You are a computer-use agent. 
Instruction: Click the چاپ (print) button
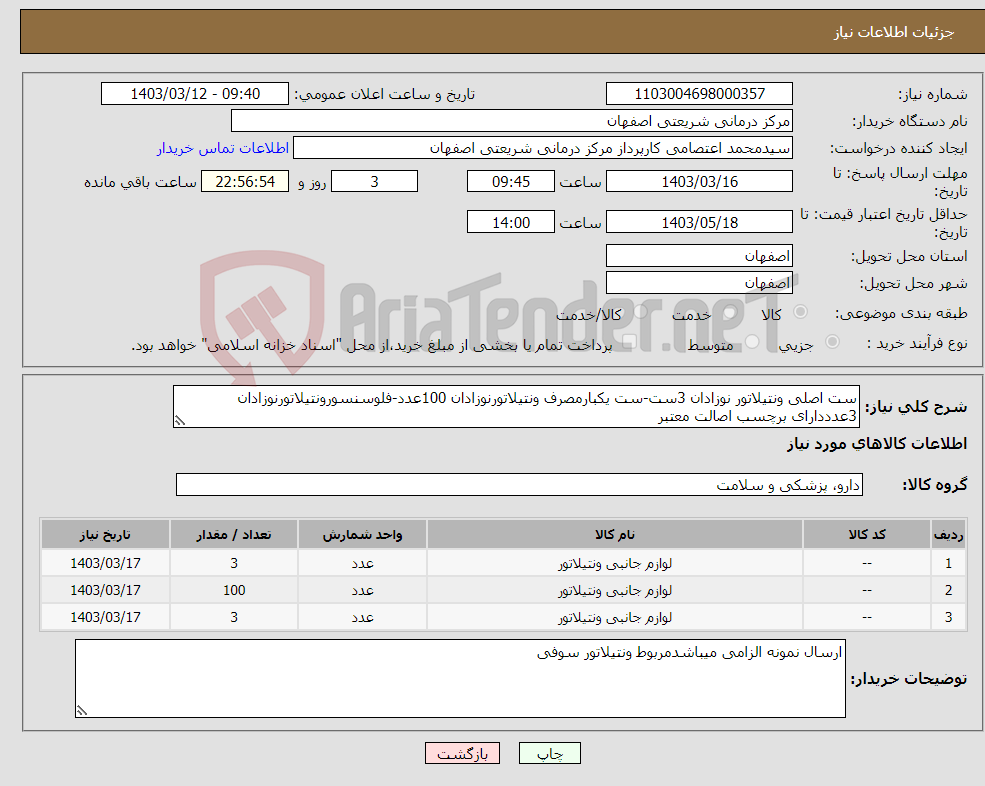tap(550, 753)
